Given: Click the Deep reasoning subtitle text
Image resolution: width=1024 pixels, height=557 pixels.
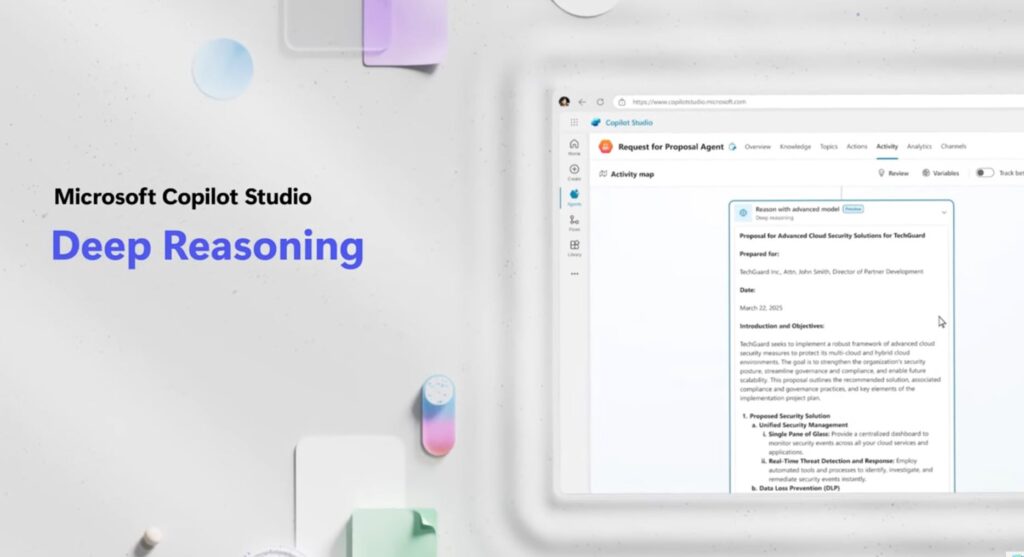Looking at the screenshot, I should point(774,217).
